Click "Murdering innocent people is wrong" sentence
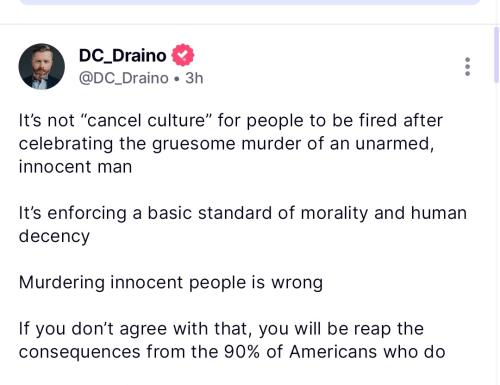Image resolution: width=500 pixels, height=385 pixels. [x=171, y=283]
